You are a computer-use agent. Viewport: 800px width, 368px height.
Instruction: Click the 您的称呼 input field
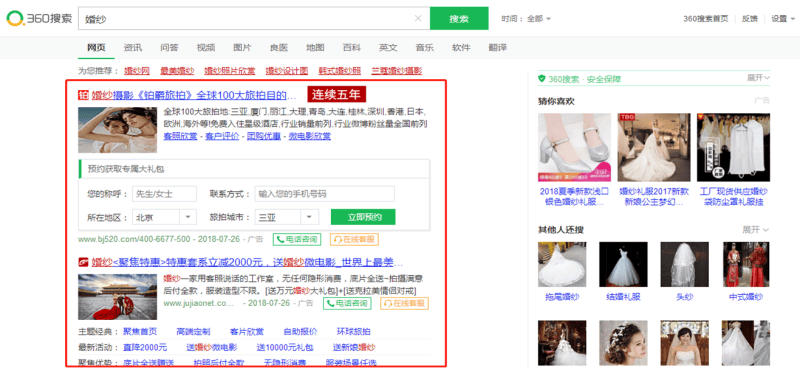[x=164, y=194]
